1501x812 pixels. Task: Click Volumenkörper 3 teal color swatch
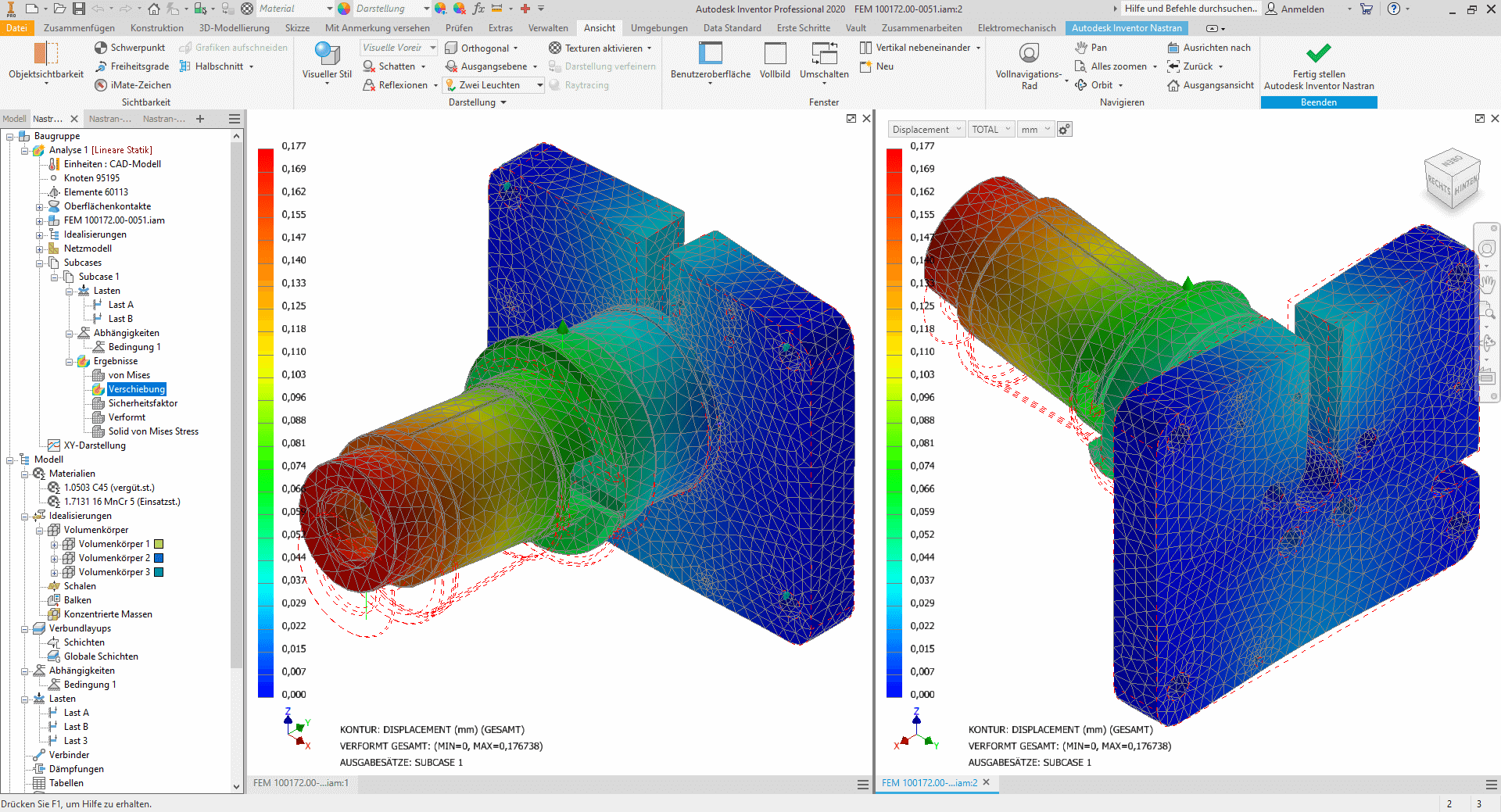[159, 572]
